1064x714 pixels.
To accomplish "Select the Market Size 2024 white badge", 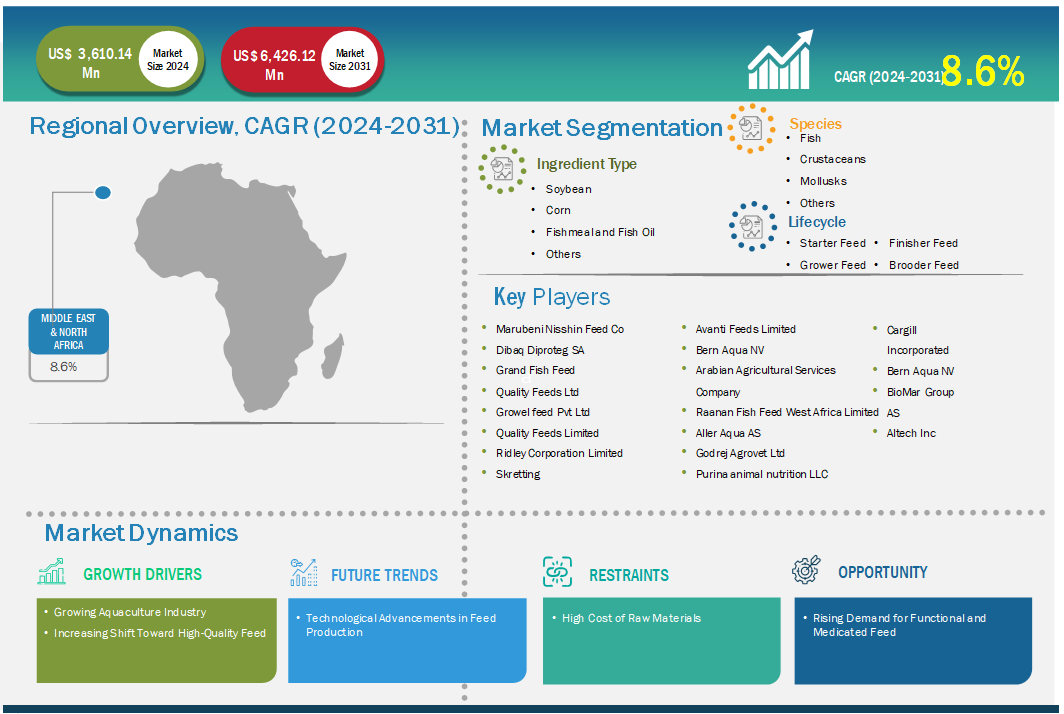I will (168, 60).
